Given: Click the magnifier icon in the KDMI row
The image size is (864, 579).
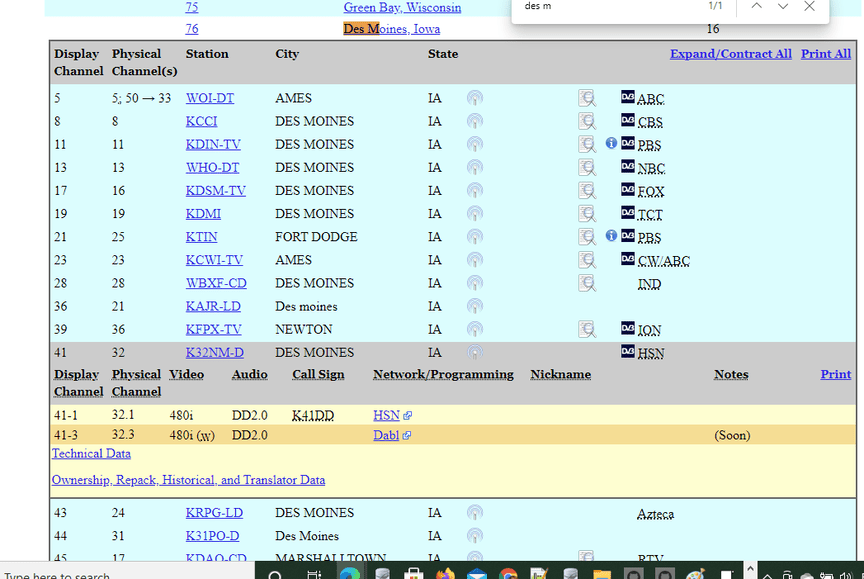Looking at the screenshot, I should [x=587, y=214].
